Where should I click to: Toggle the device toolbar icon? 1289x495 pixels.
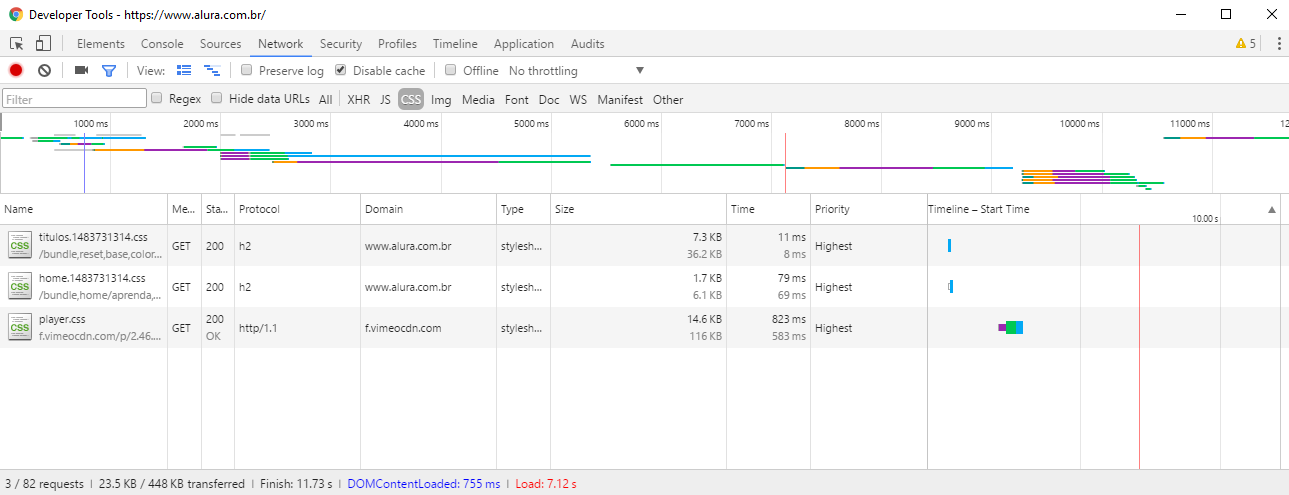click(x=43, y=44)
